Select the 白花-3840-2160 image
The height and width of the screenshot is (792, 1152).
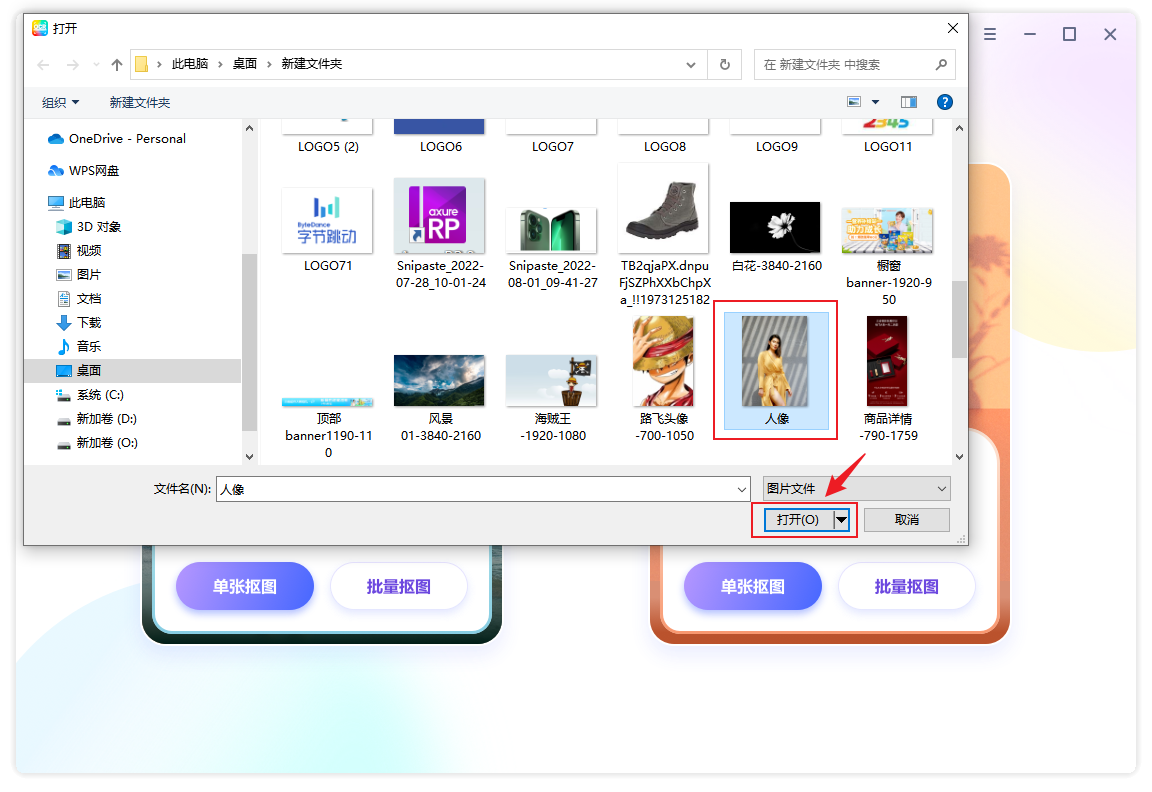777,237
